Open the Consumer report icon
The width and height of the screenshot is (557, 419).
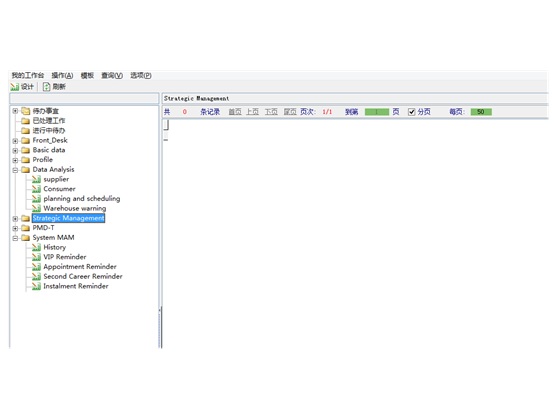36,189
